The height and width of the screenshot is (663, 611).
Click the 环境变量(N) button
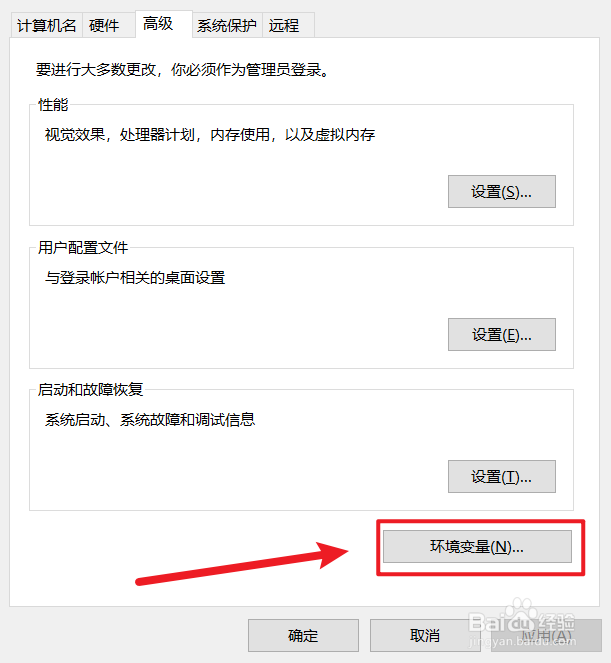[x=477, y=546]
